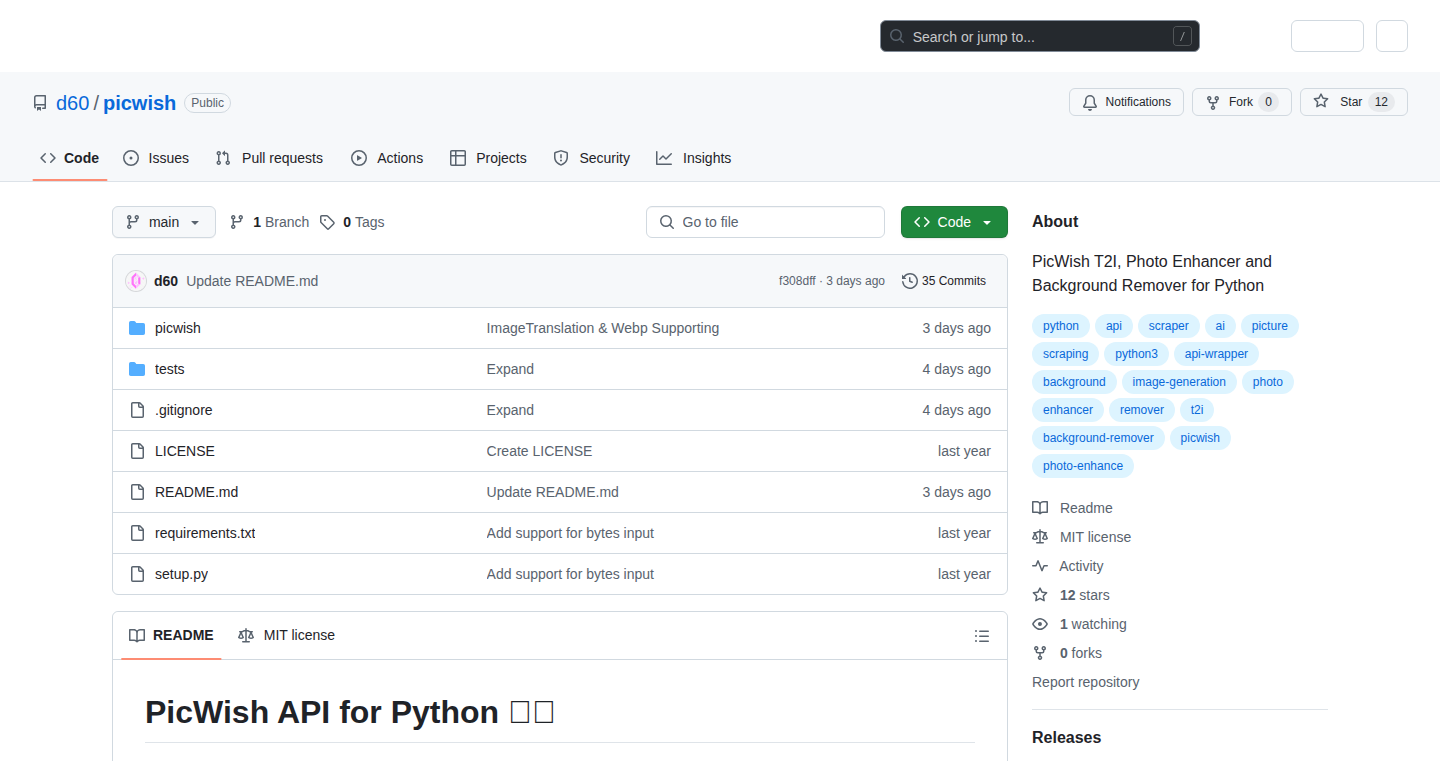Screen dimensions: 1440x761
Task: Open the d60 owner link in breadcrumb
Action: click(x=72, y=103)
